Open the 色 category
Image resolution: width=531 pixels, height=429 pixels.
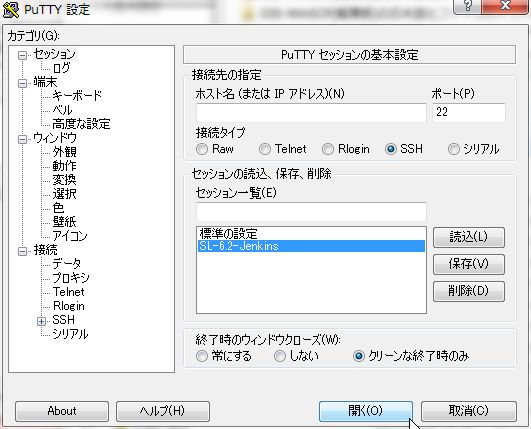58,208
